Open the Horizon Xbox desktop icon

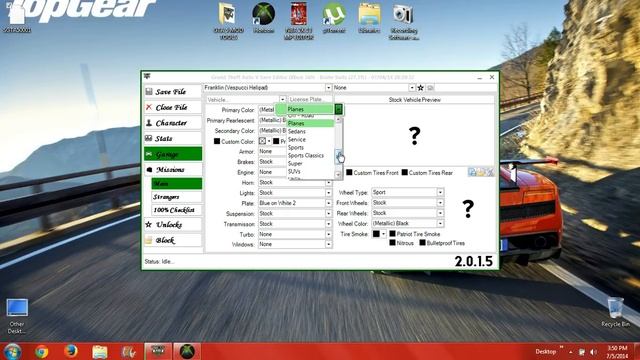[x=263, y=18]
